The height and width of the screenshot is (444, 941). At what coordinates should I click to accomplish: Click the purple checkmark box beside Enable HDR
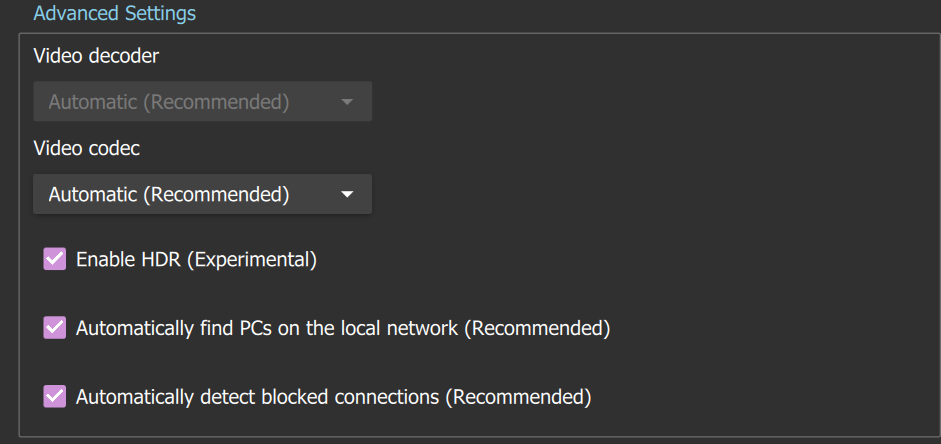54,260
